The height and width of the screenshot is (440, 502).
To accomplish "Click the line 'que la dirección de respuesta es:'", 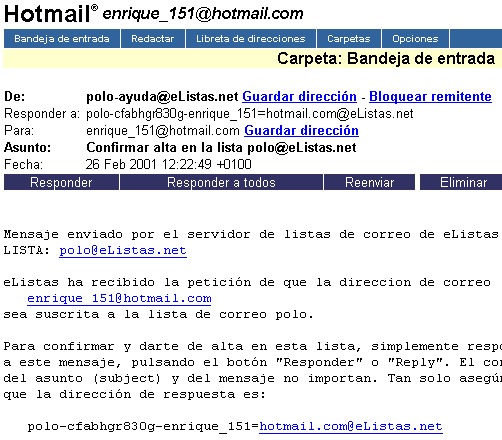I will (x=135, y=394).
